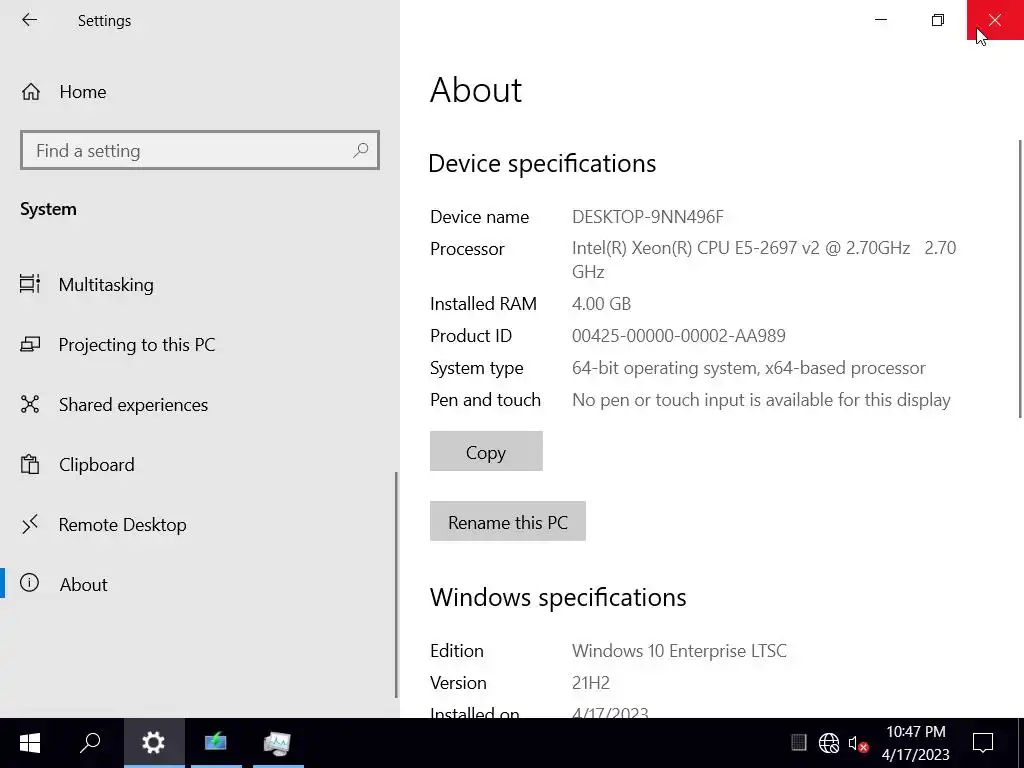Click the network globe tray icon

(829, 743)
